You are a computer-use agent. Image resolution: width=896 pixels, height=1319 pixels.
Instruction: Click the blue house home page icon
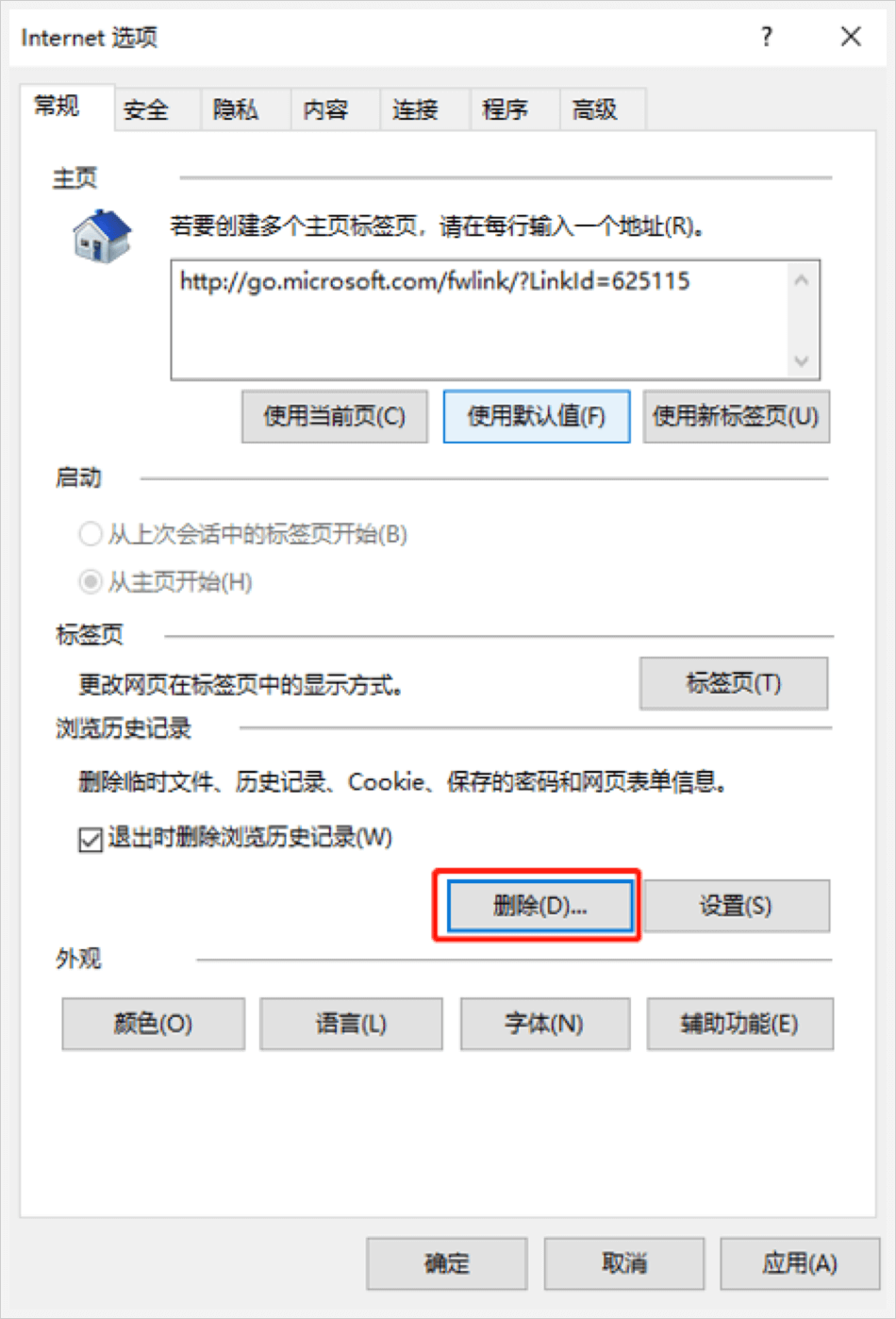[x=102, y=236]
